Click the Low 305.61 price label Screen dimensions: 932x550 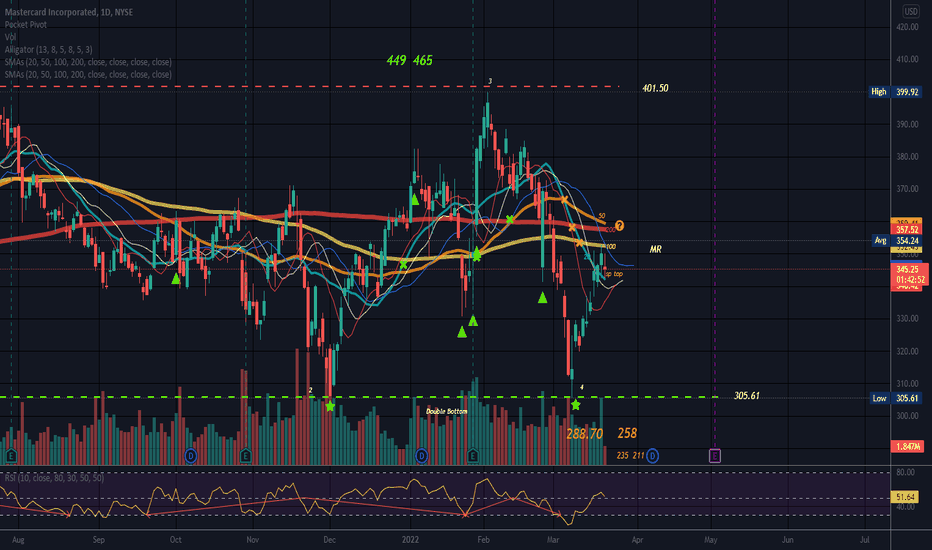click(895, 398)
